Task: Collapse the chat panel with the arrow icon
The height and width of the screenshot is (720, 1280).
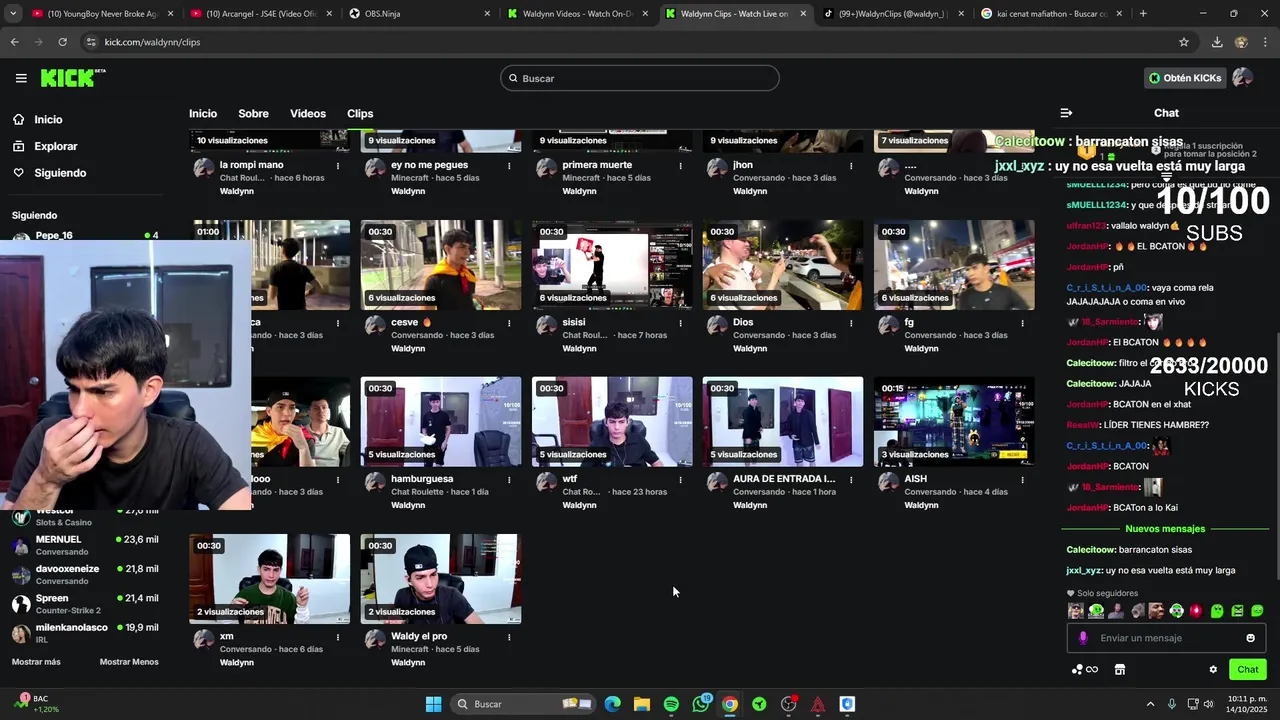Action: pyautogui.click(x=1066, y=113)
